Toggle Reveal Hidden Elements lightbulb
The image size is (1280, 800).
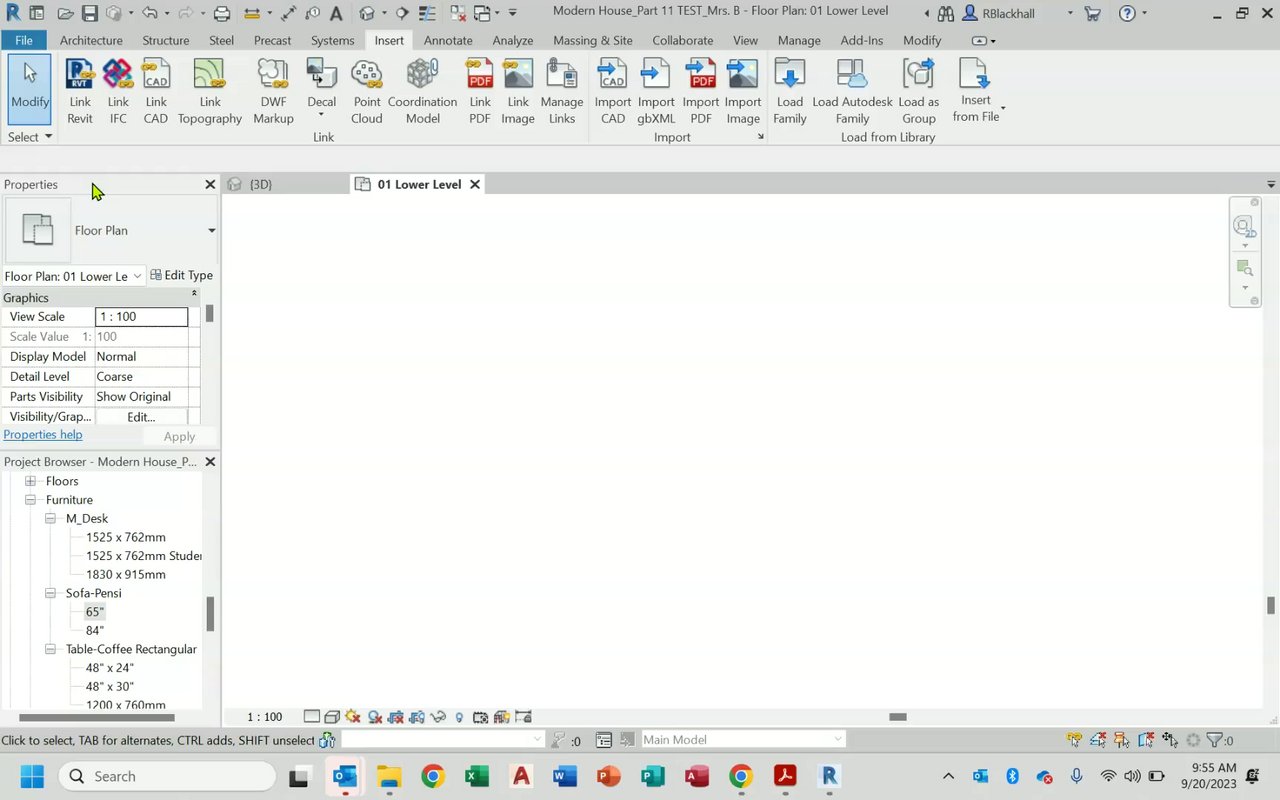pyautogui.click(x=459, y=717)
